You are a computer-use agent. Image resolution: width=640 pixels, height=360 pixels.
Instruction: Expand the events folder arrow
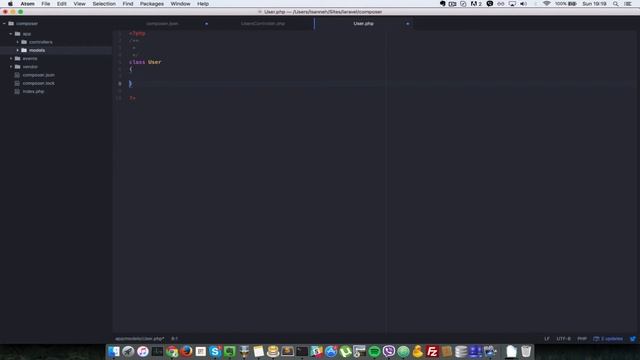pos(11,58)
